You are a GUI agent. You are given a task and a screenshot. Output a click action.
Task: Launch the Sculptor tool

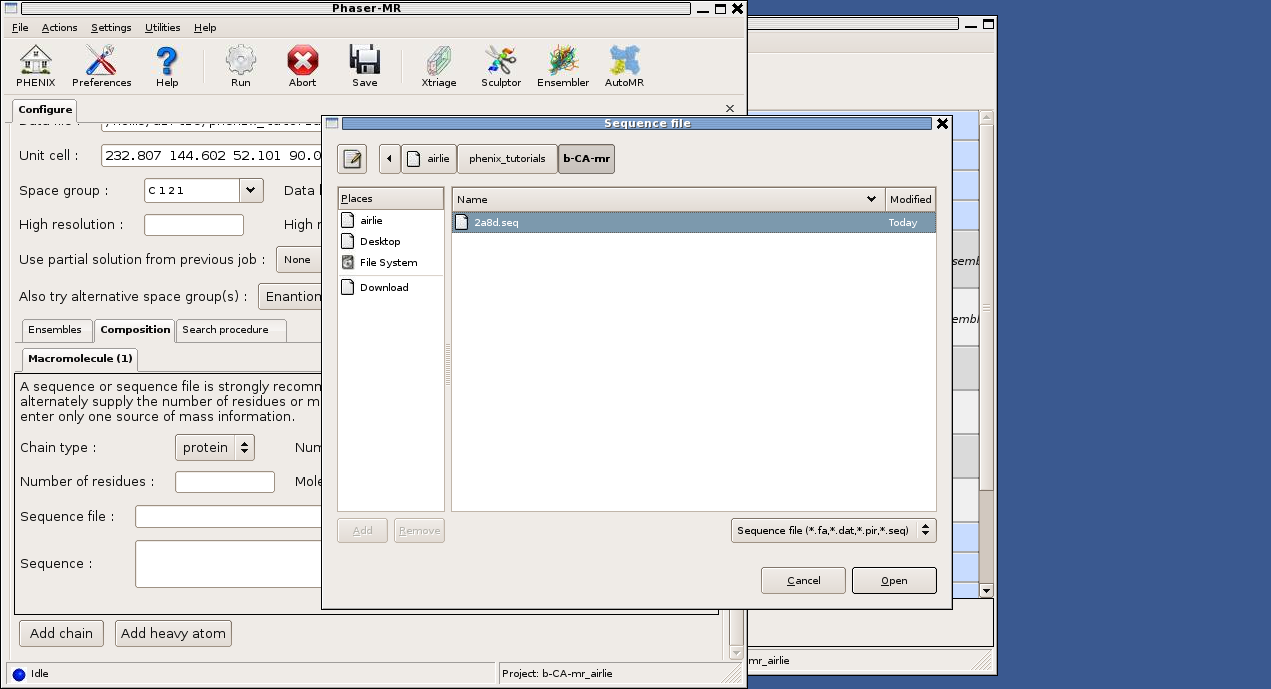500,66
